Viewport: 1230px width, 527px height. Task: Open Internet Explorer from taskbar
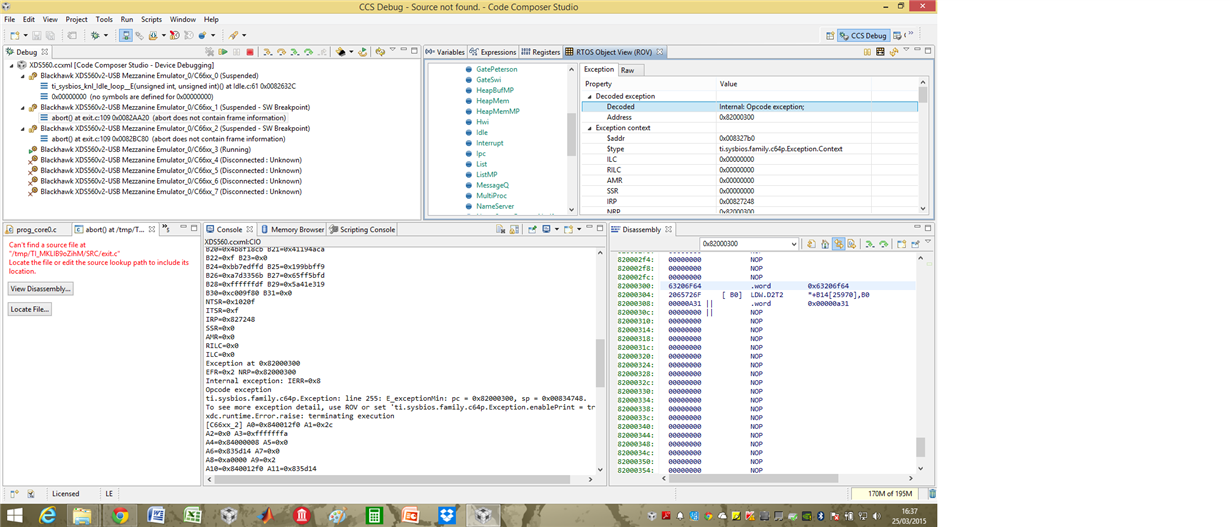point(46,515)
